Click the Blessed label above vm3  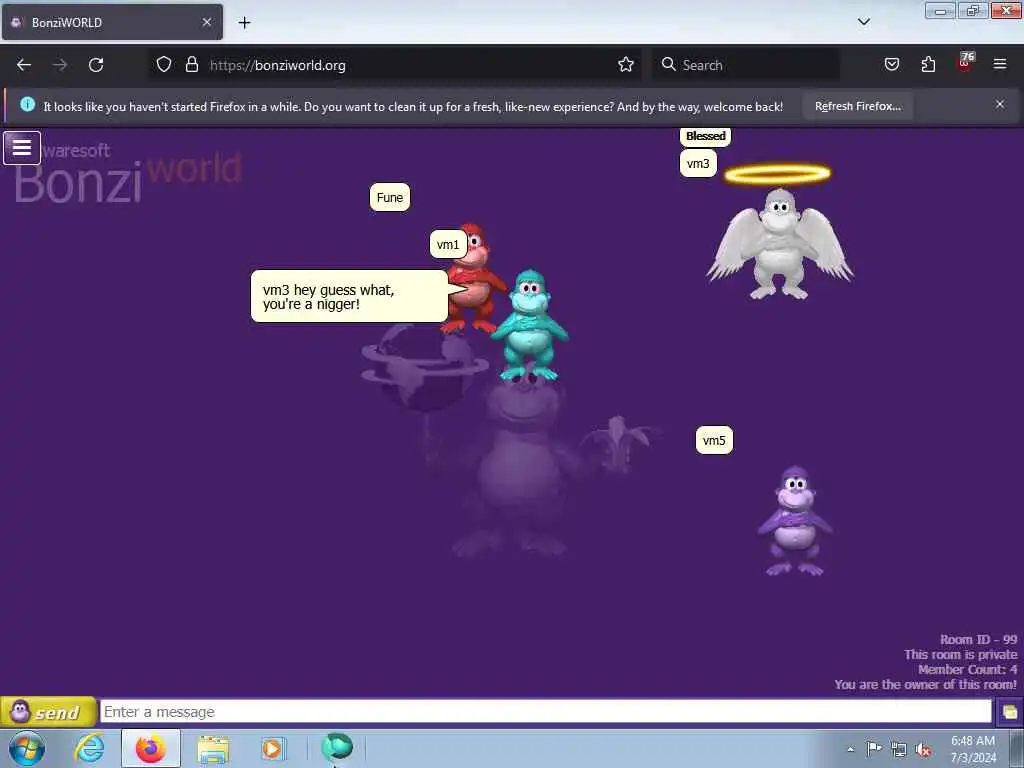(705, 136)
